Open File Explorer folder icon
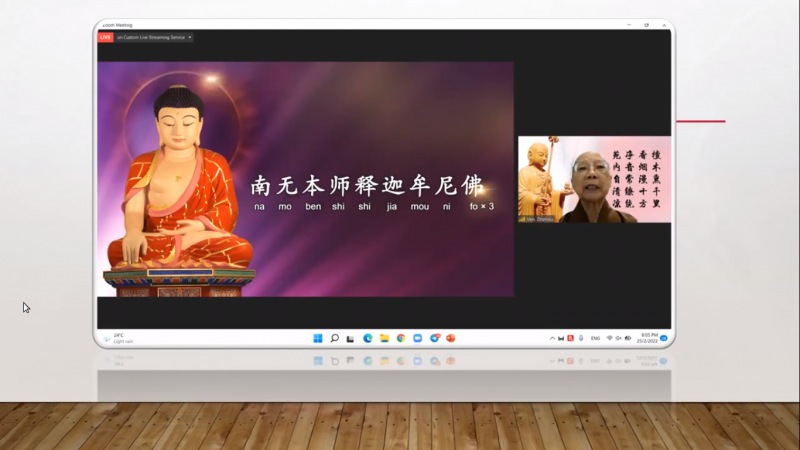Viewport: 800px width, 450px height. 384,338
